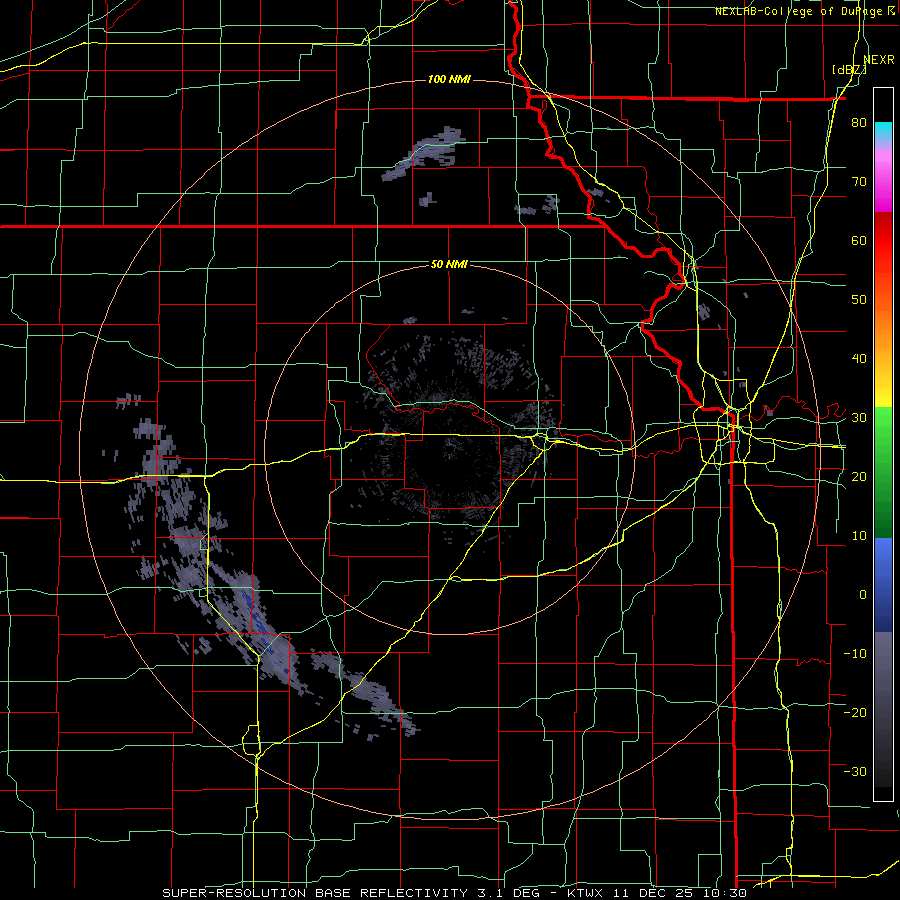Screen dimensions: 900x900
Task: Click the -10 dBZ scale value
Action: pos(855,653)
